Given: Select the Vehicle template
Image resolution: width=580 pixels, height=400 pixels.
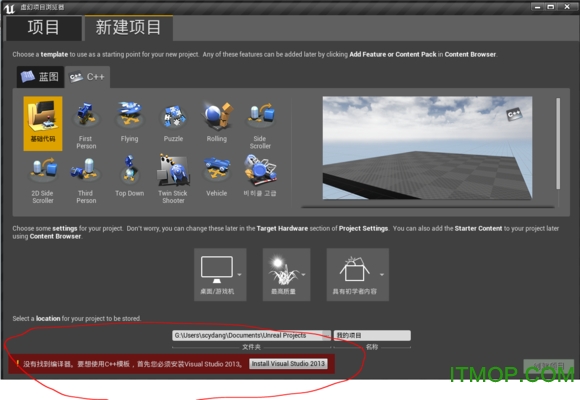Looking at the screenshot, I should coord(217,177).
